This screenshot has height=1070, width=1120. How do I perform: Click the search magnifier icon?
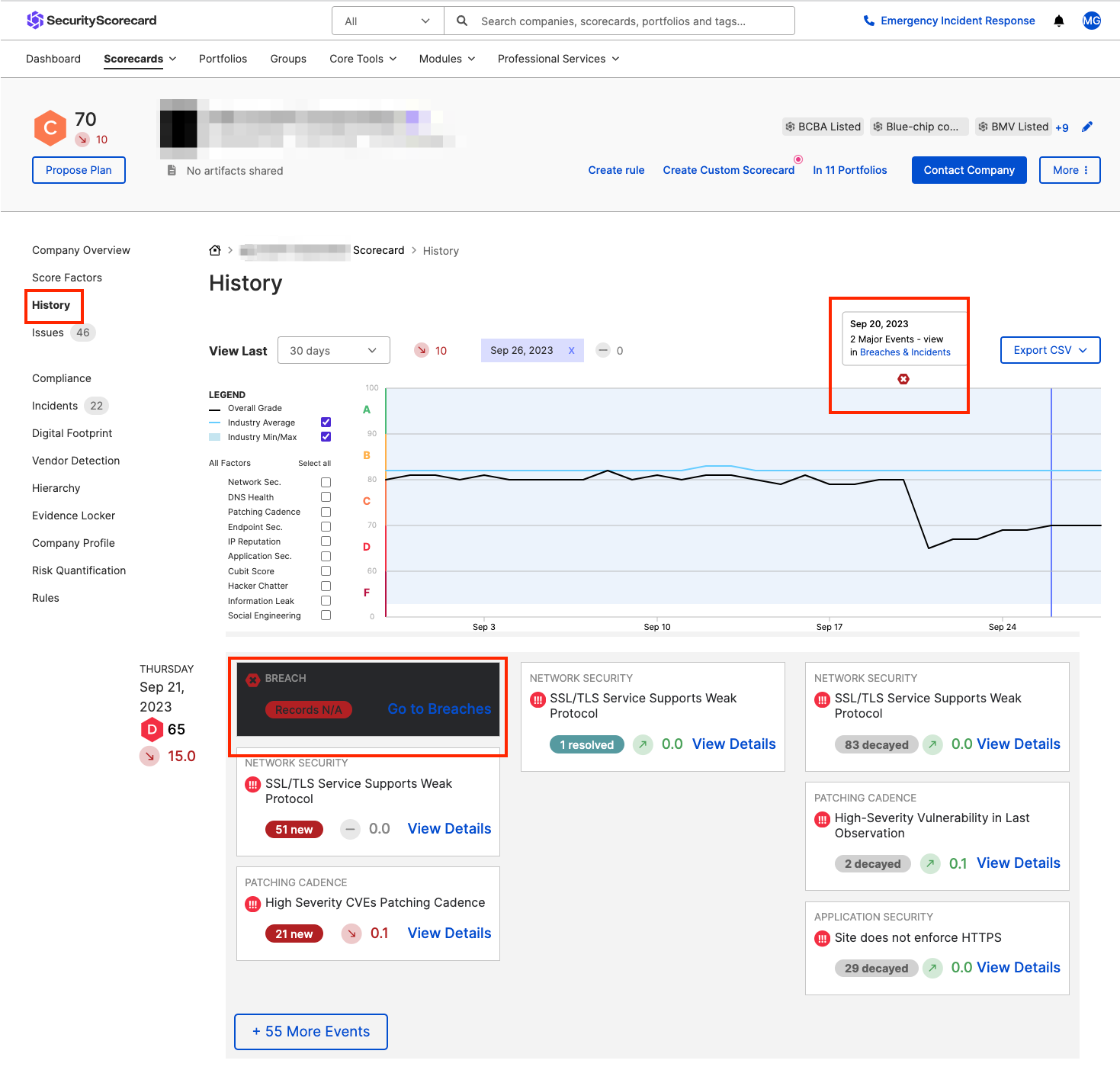point(462,21)
